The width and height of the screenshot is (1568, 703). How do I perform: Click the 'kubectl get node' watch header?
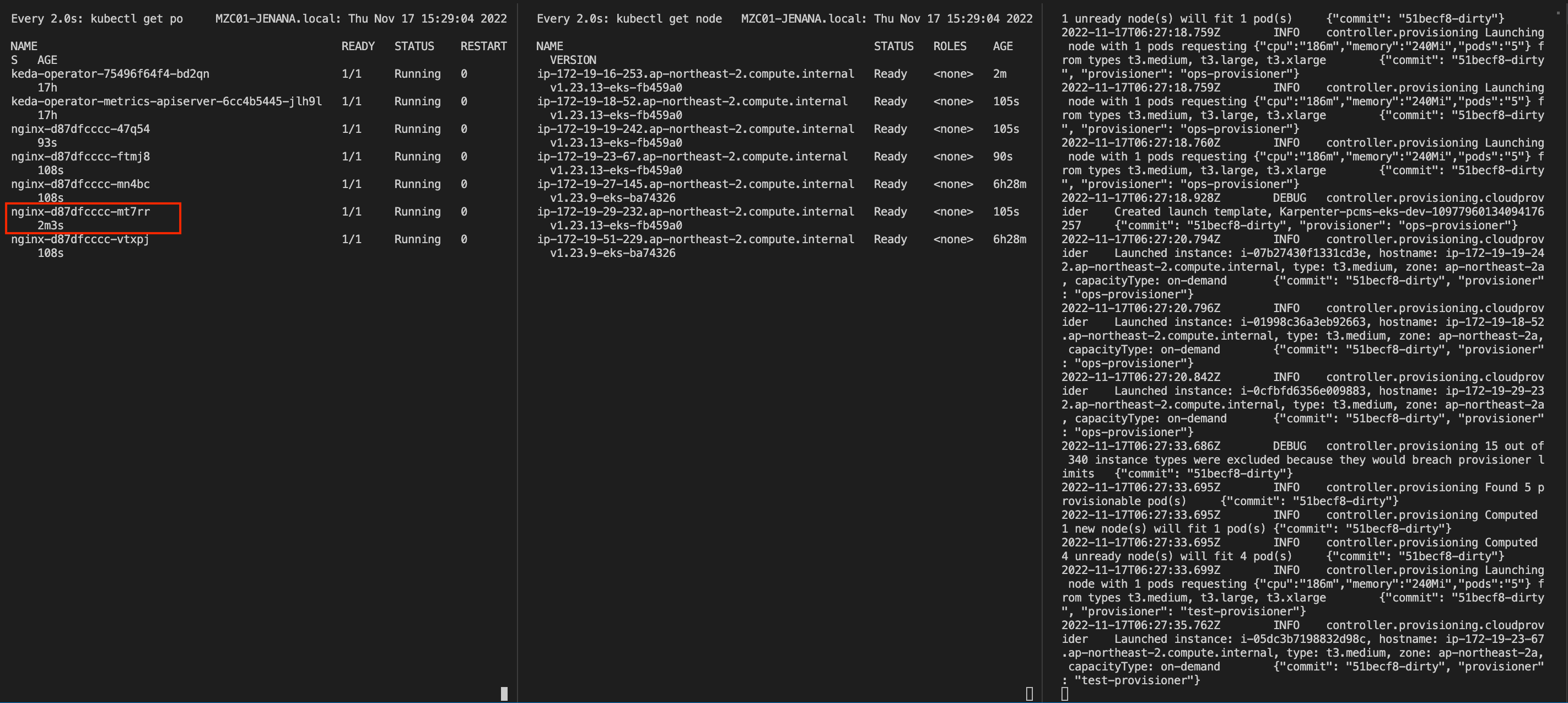629,19
